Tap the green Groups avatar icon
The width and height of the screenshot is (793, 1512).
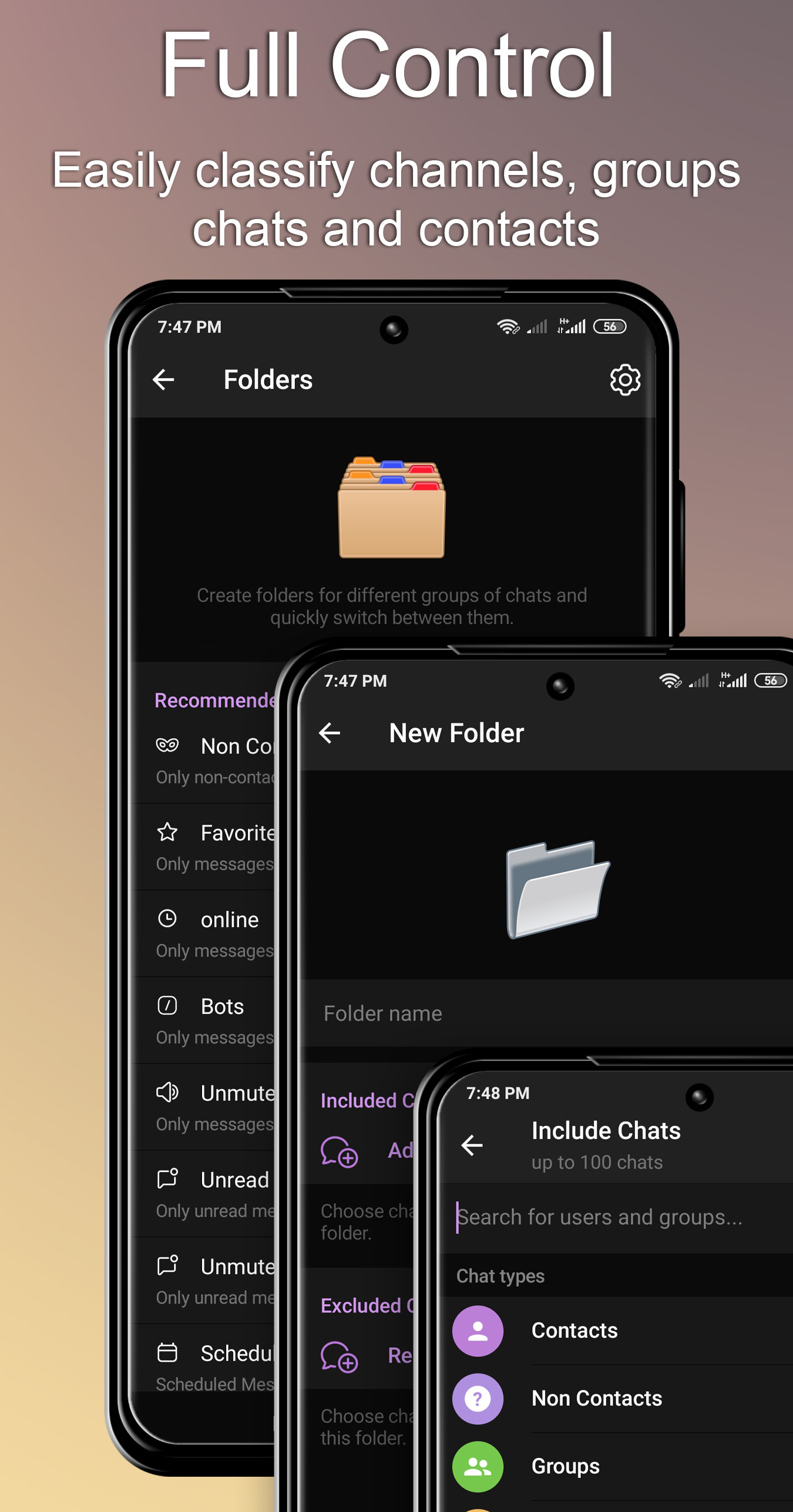pos(478,1467)
